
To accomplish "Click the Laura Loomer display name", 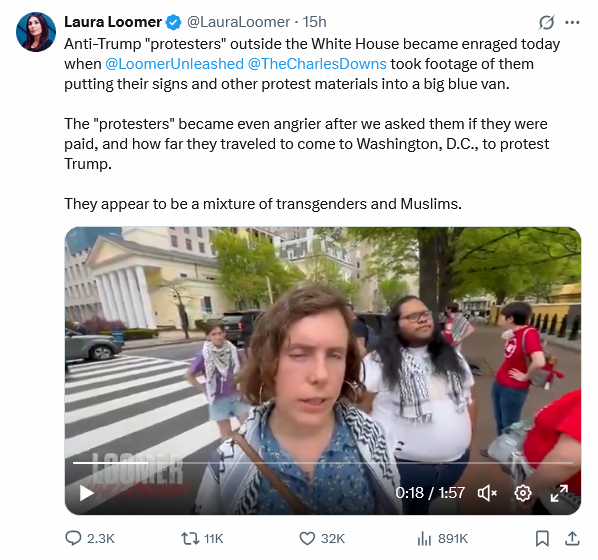I will pos(113,22).
